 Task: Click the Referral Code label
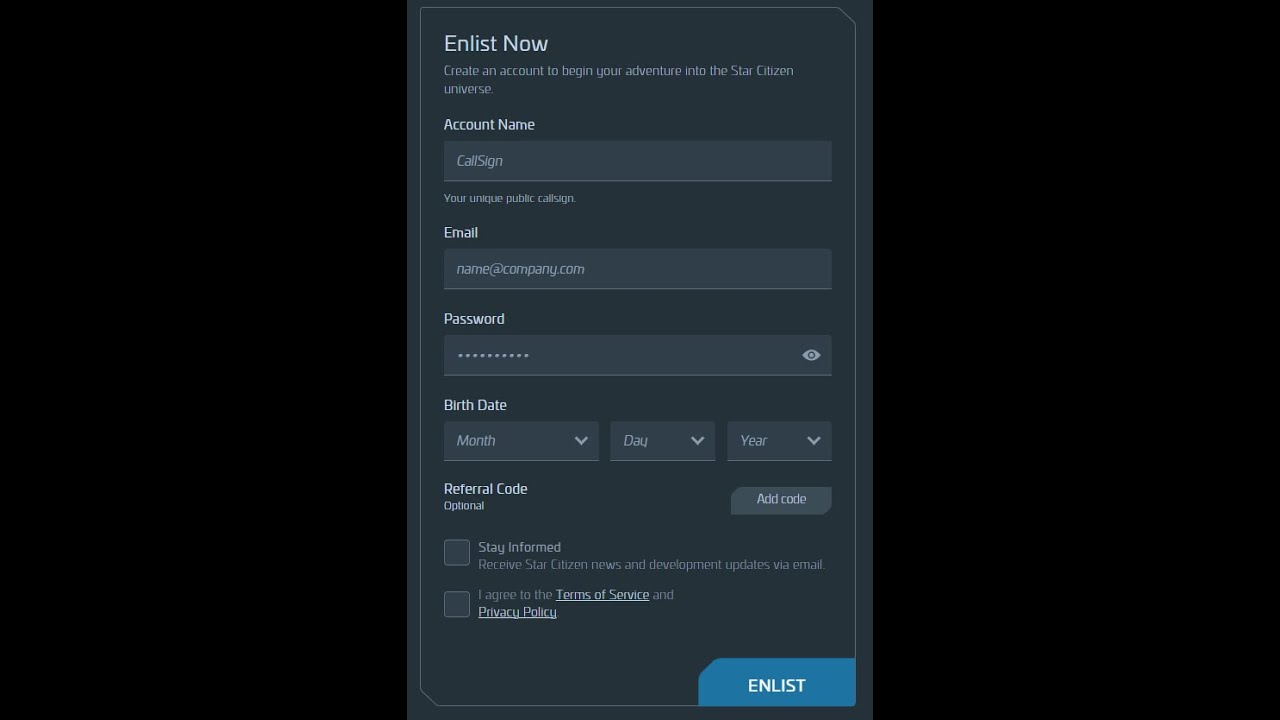click(x=485, y=489)
